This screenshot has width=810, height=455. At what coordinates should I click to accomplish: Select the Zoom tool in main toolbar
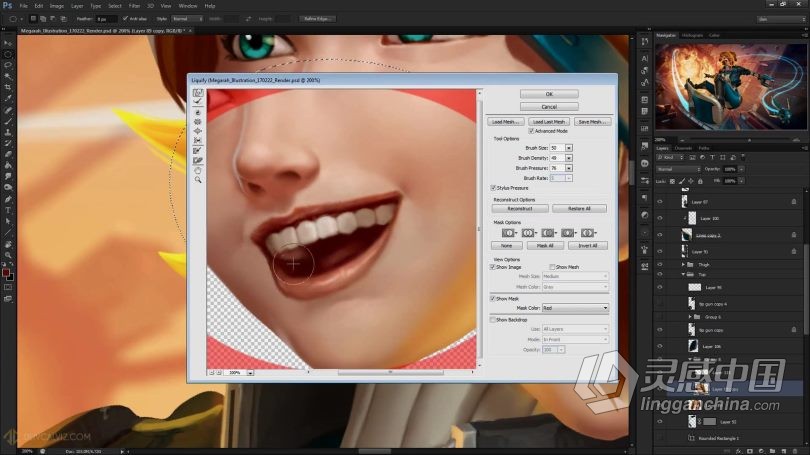click(8, 255)
